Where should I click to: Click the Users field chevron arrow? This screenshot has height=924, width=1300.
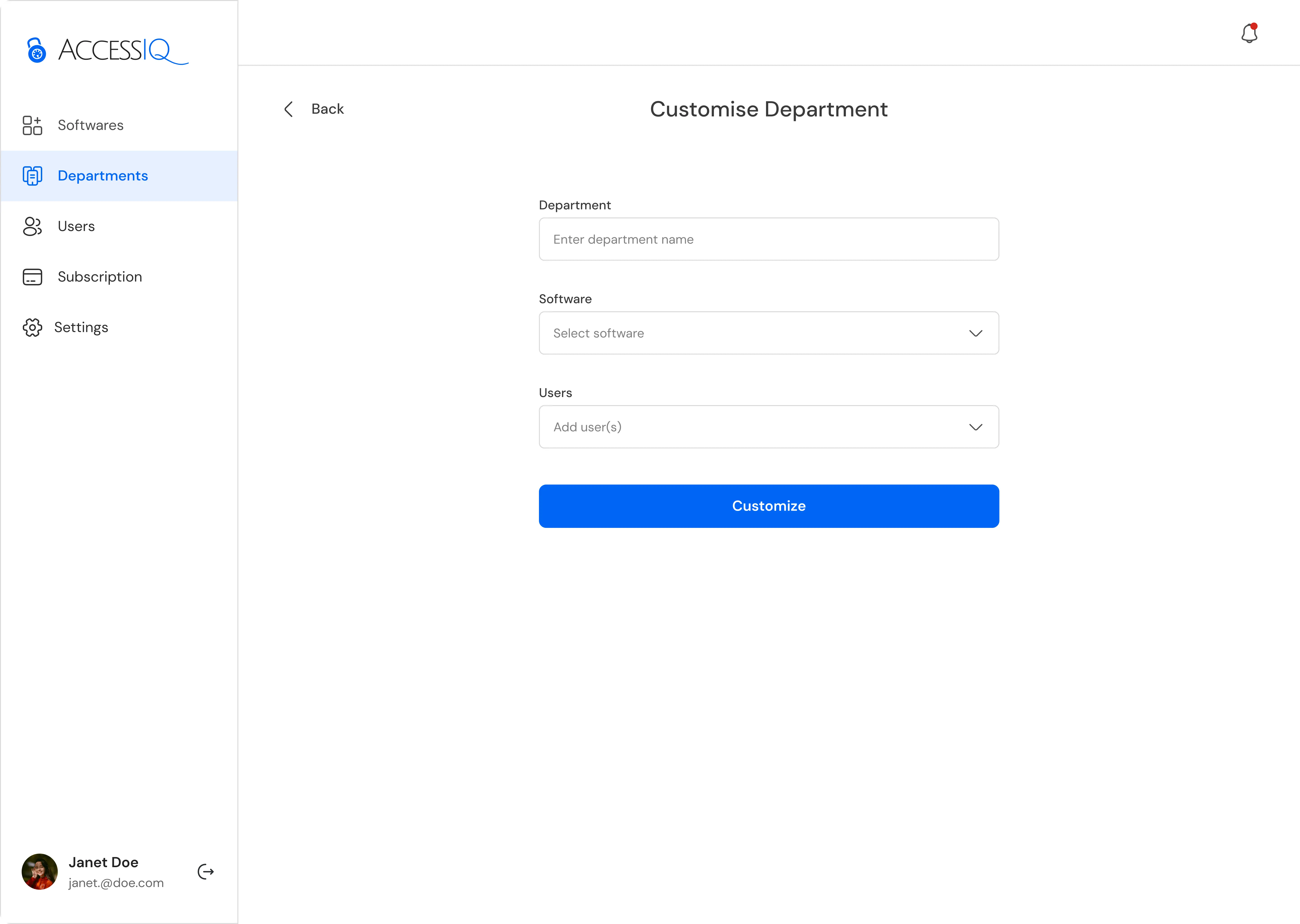coord(976,427)
